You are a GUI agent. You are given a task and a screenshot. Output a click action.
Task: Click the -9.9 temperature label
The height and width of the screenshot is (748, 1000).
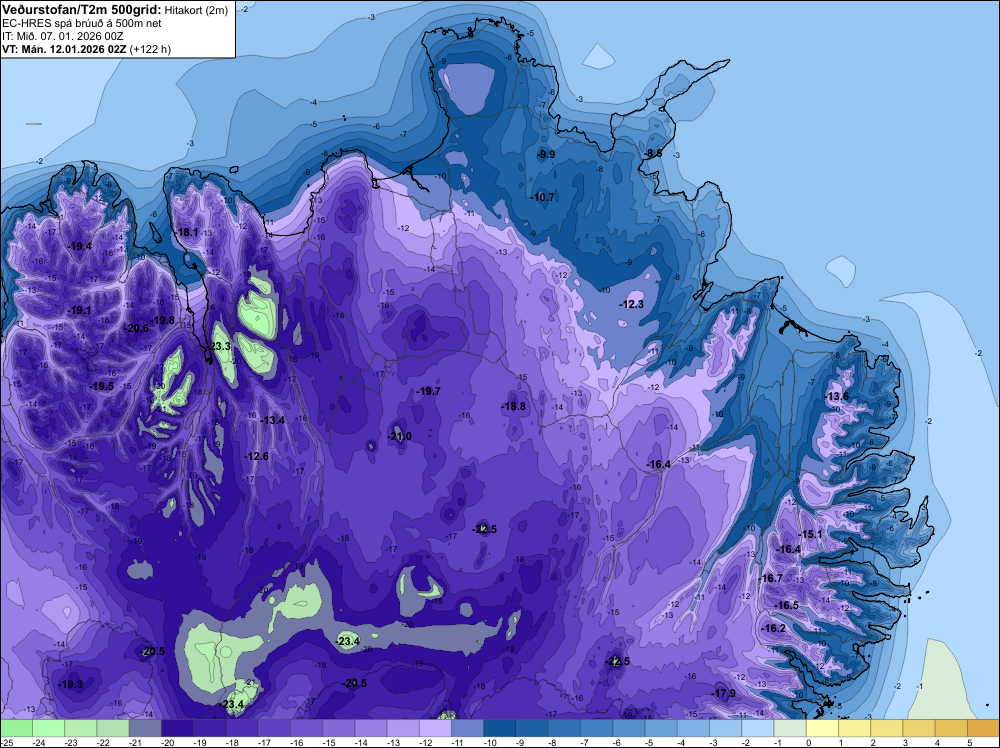[545, 154]
